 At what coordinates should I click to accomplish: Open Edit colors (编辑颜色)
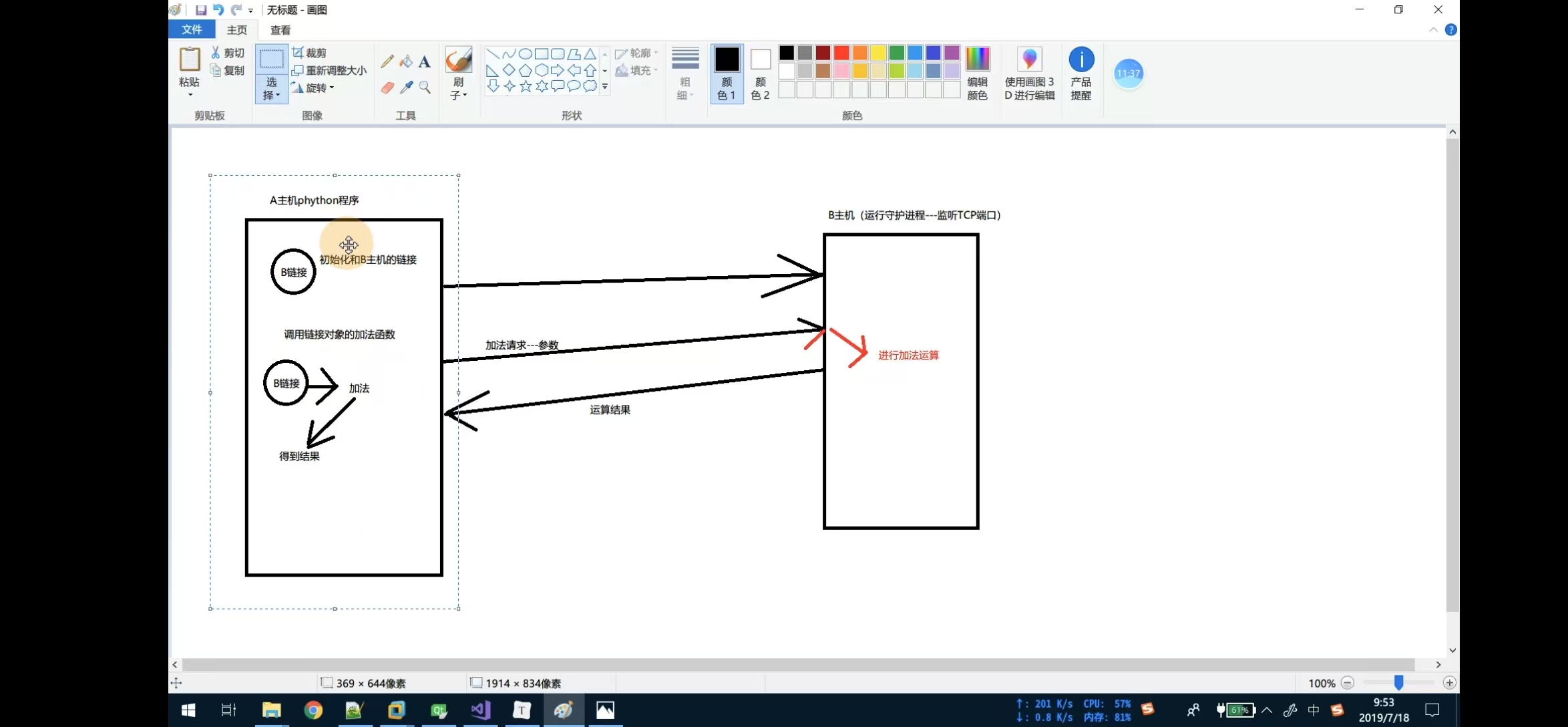click(977, 74)
